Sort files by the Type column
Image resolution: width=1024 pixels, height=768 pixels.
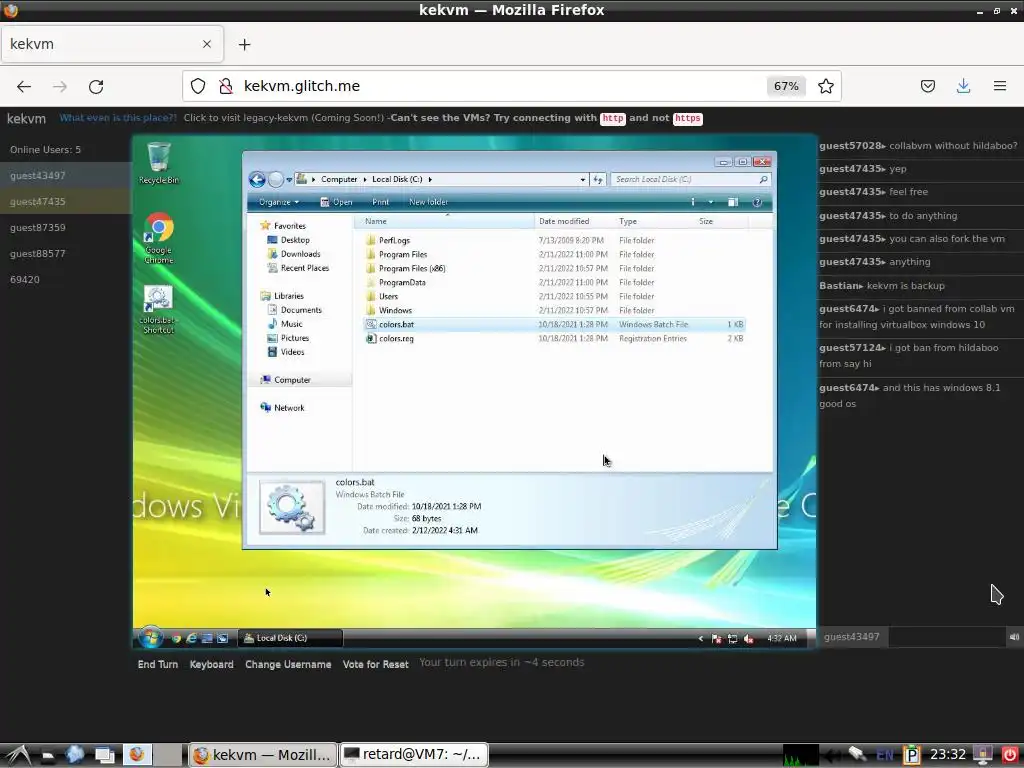(x=655, y=221)
